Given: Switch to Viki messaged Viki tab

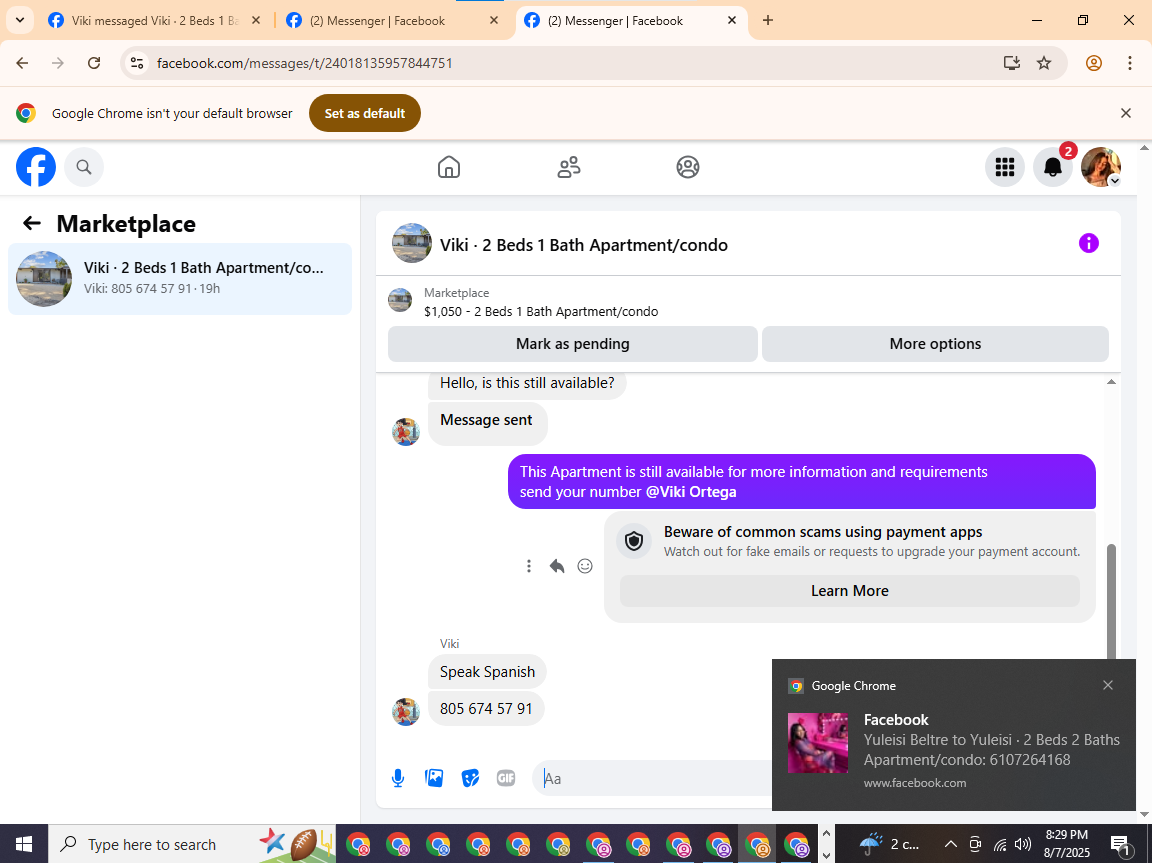Looking at the screenshot, I should 154,21.
